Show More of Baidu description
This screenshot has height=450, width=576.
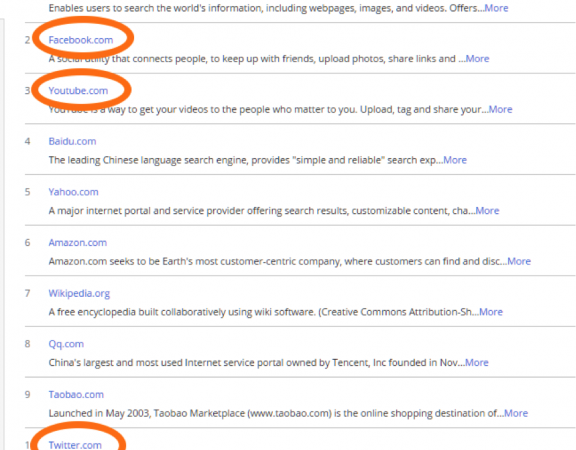click(x=455, y=160)
